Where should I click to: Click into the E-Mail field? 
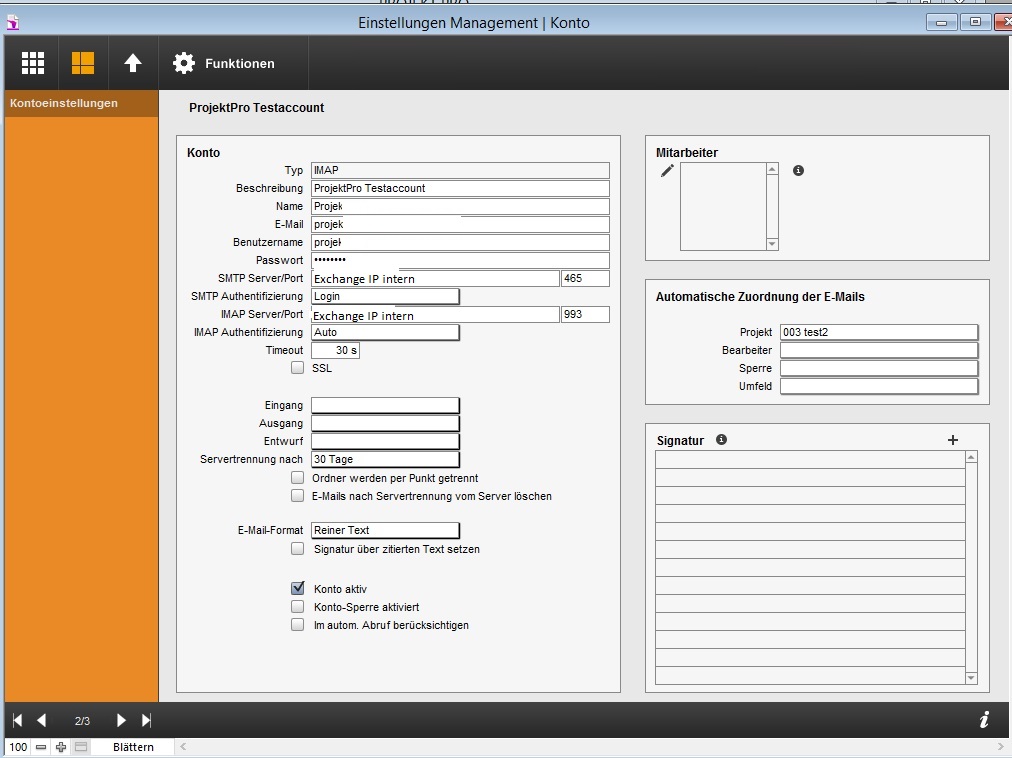coord(460,225)
